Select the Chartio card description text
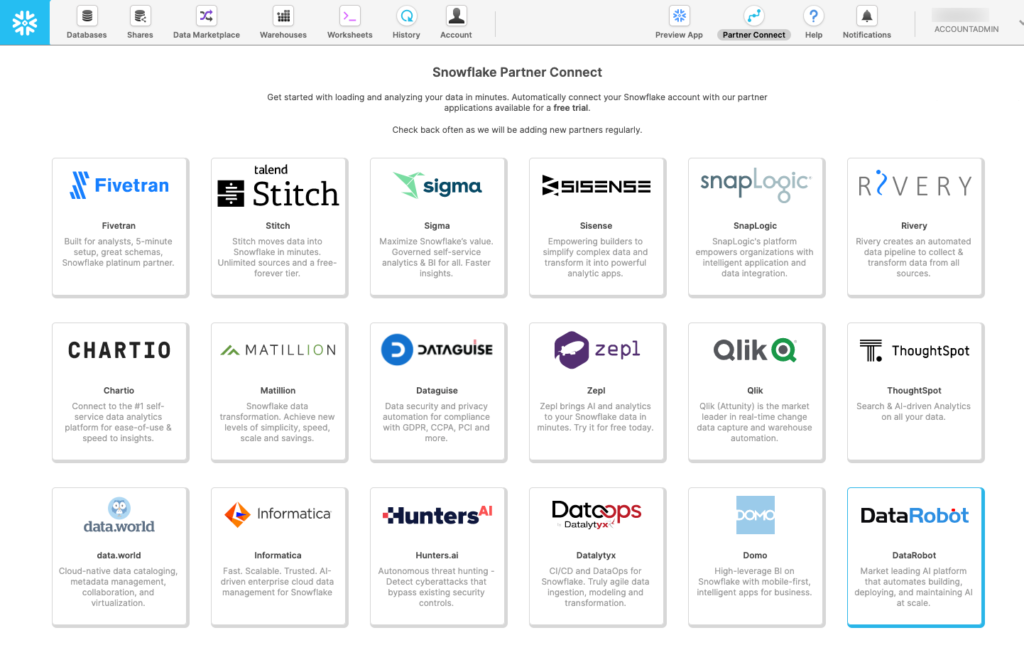The image size is (1024, 650). pyautogui.click(x=118, y=422)
